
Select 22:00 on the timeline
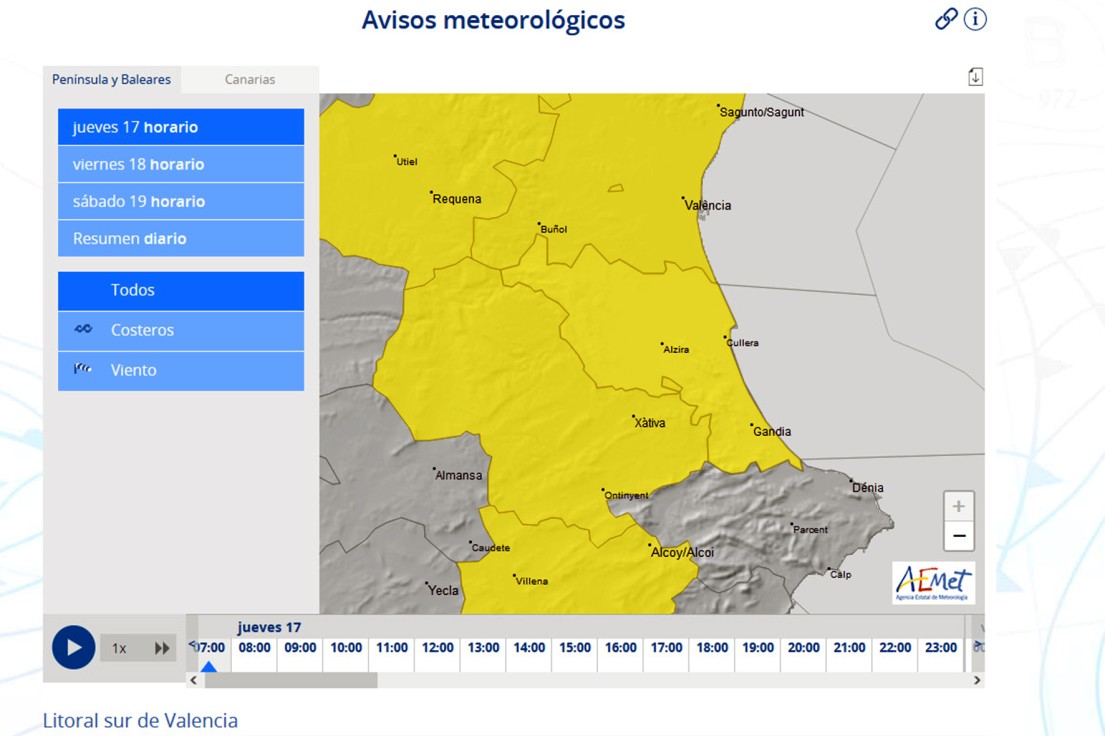tap(895, 648)
